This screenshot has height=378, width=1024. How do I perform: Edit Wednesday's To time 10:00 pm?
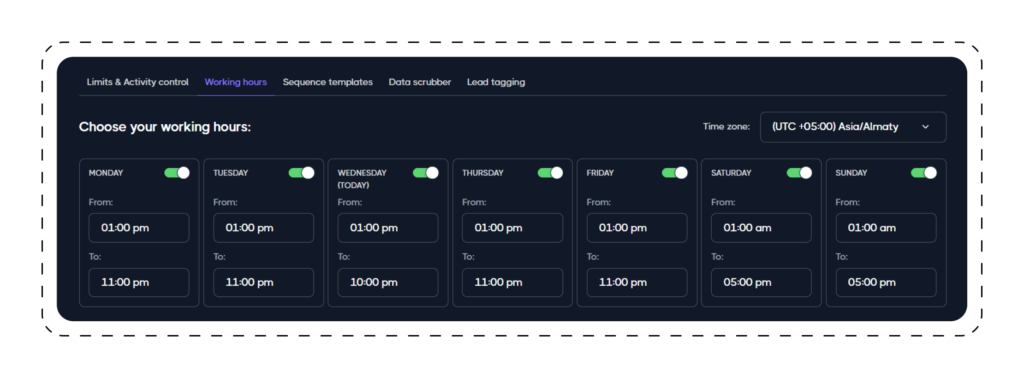pyautogui.click(x=388, y=283)
